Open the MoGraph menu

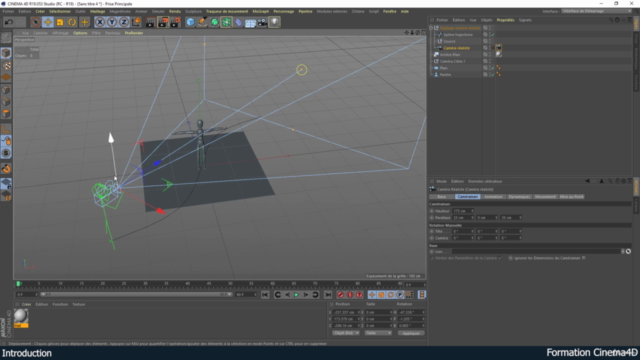tap(261, 11)
